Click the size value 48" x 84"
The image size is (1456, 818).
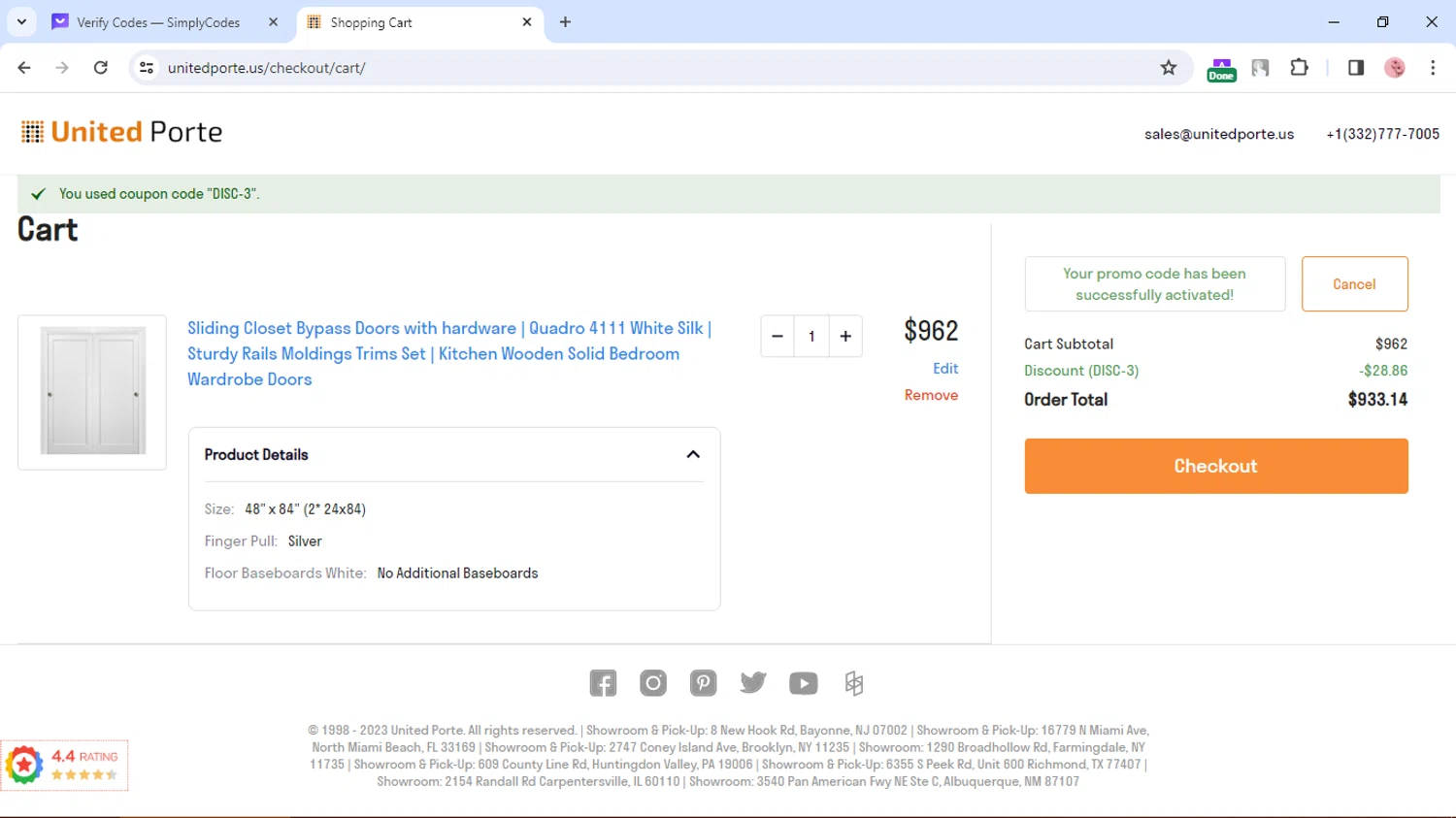click(305, 509)
